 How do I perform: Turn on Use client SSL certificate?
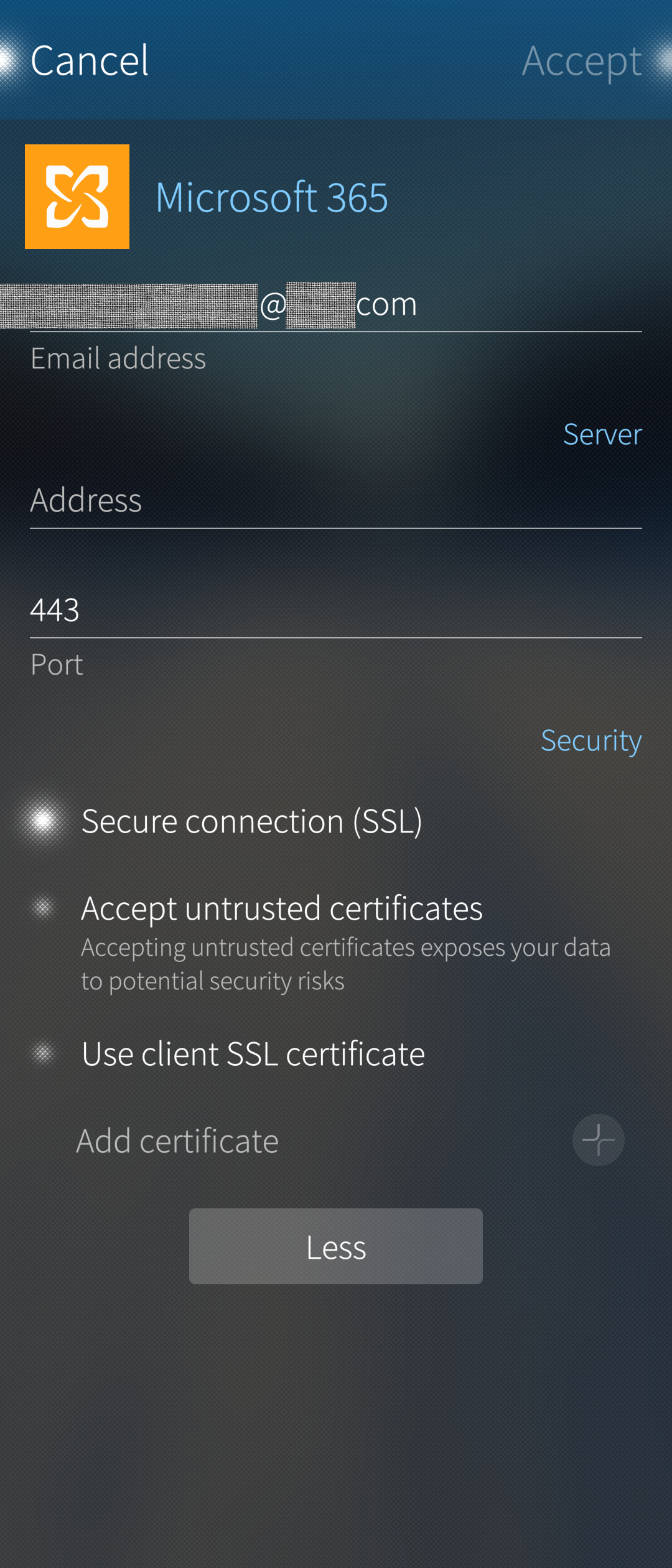tap(43, 1053)
